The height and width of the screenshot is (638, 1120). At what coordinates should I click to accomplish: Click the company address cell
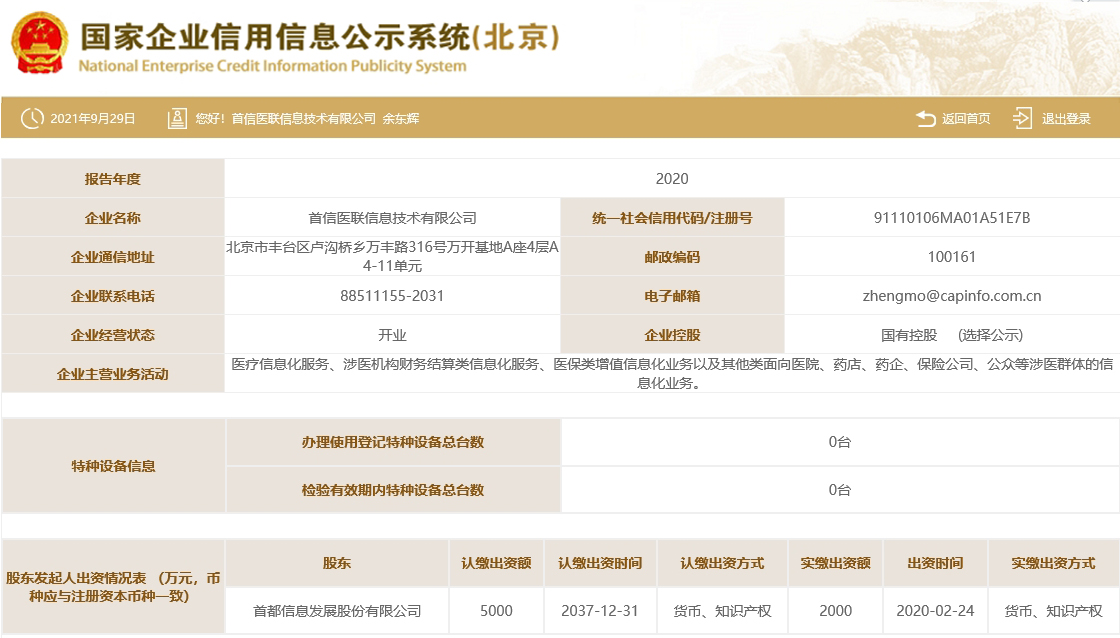pyautogui.click(x=392, y=256)
